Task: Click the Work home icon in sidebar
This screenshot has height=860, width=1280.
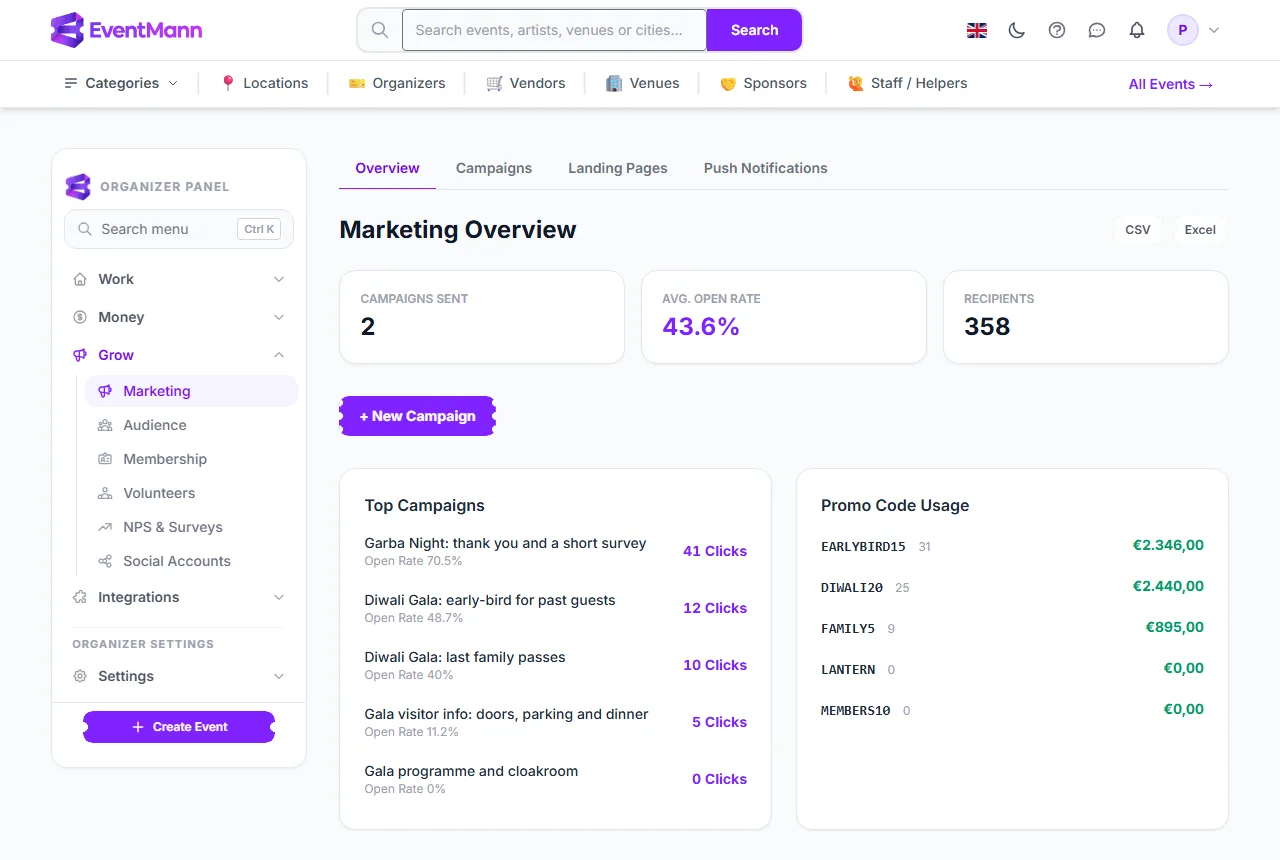Action: click(x=80, y=279)
